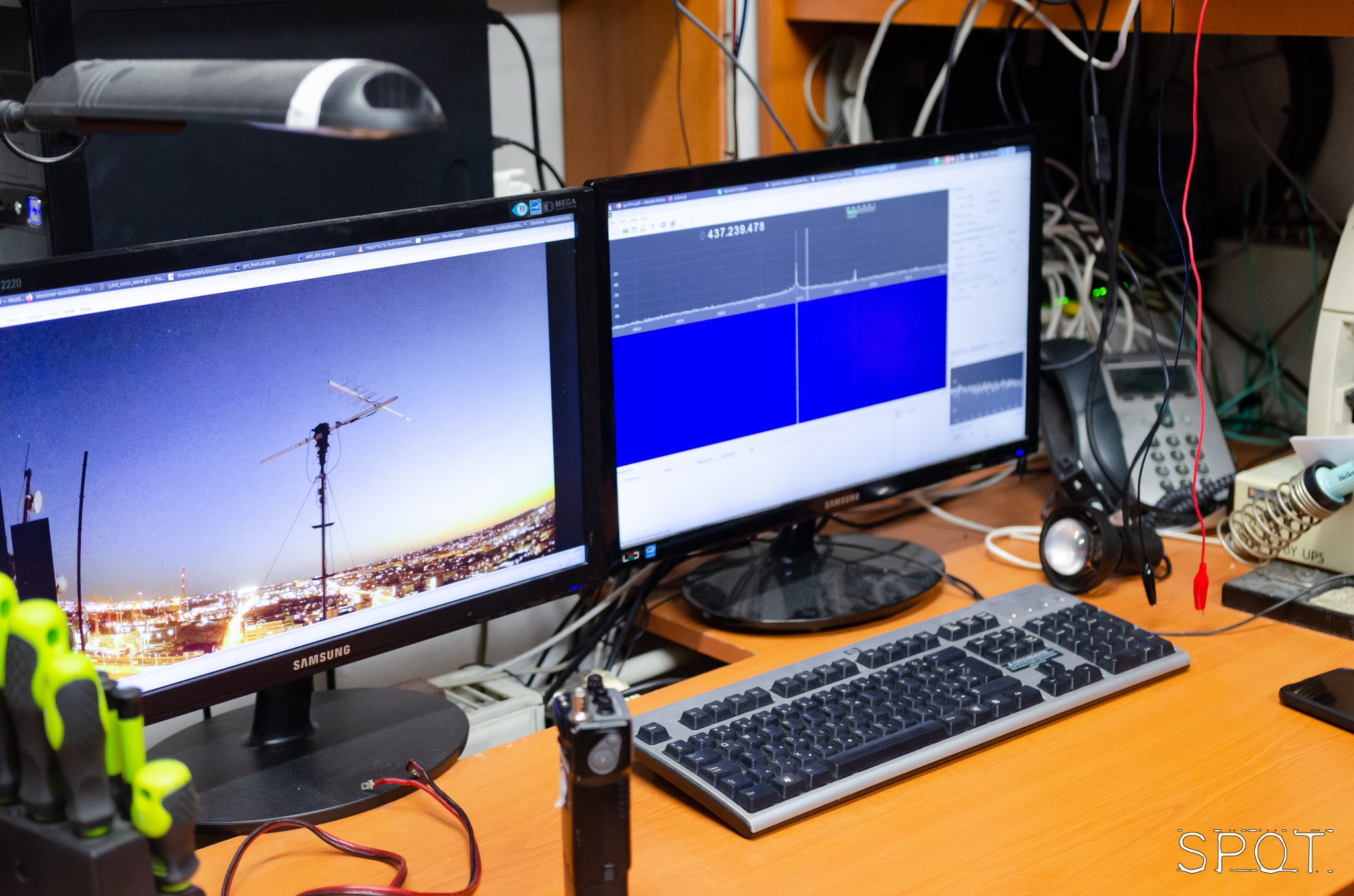1354x896 pixels.
Task: Click the audio spectrum plot below SDR settings
Action: coord(987,387)
